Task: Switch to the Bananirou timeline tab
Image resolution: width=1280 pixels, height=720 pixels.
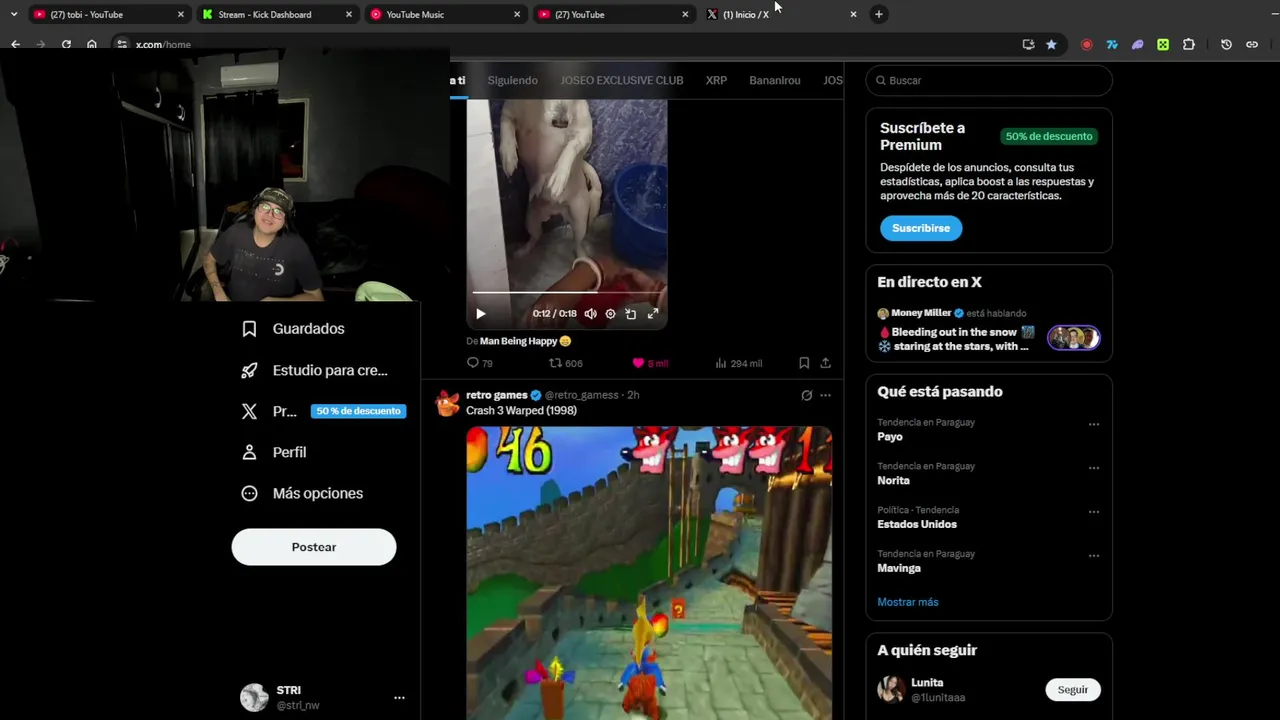Action: (x=775, y=80)
